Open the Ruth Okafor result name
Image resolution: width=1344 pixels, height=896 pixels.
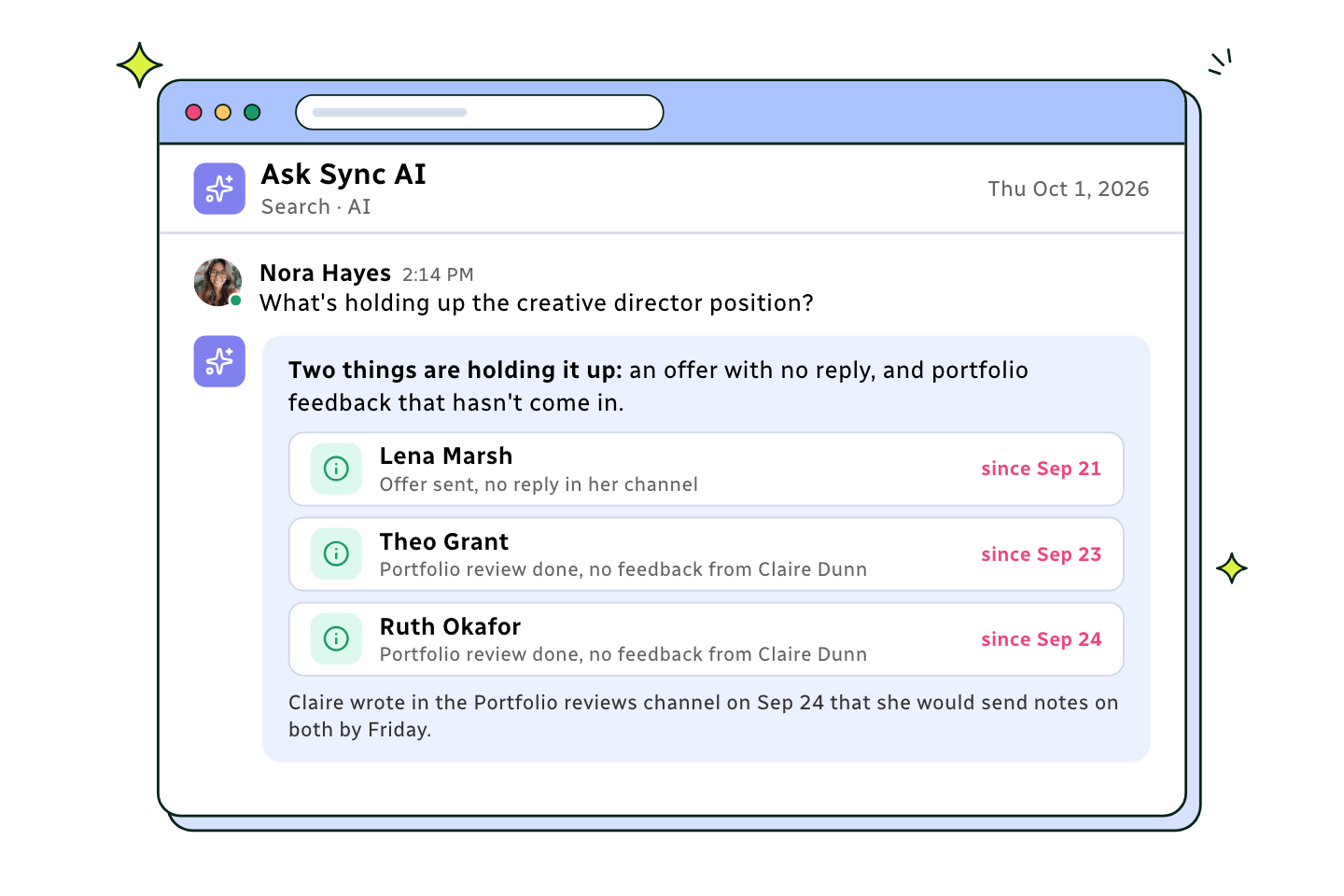click(x=450, y=626)
